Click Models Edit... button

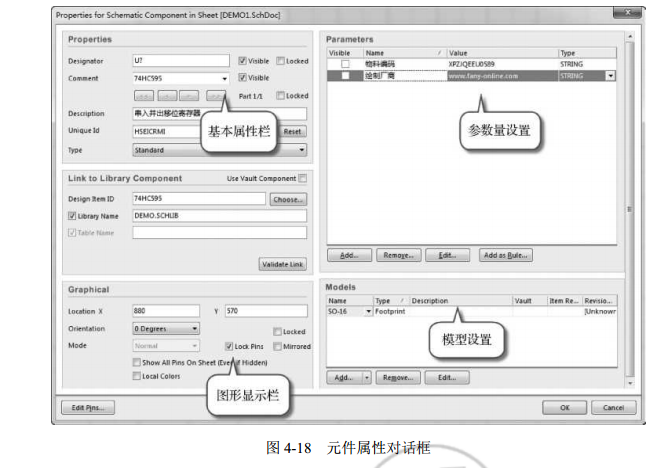[x=447, y=378]
